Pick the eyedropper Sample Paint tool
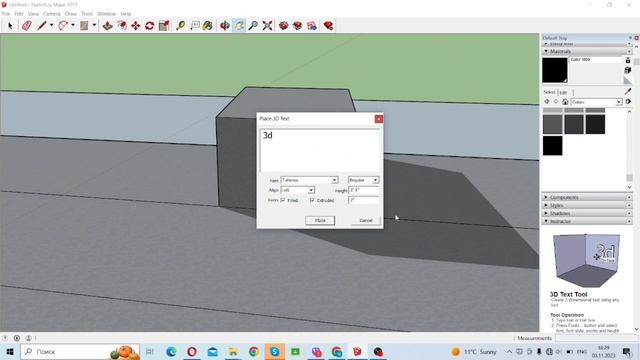The image size is (640, 360). (x=628, y=91)
